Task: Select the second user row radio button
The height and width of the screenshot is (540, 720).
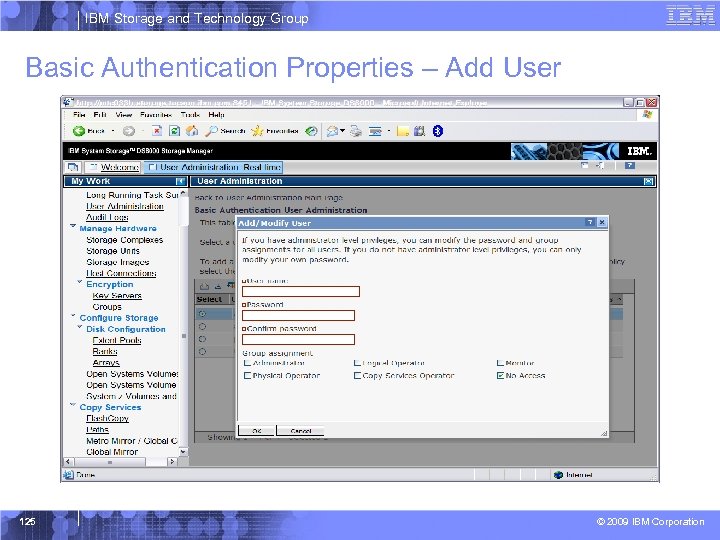Action: coord(202,326)
